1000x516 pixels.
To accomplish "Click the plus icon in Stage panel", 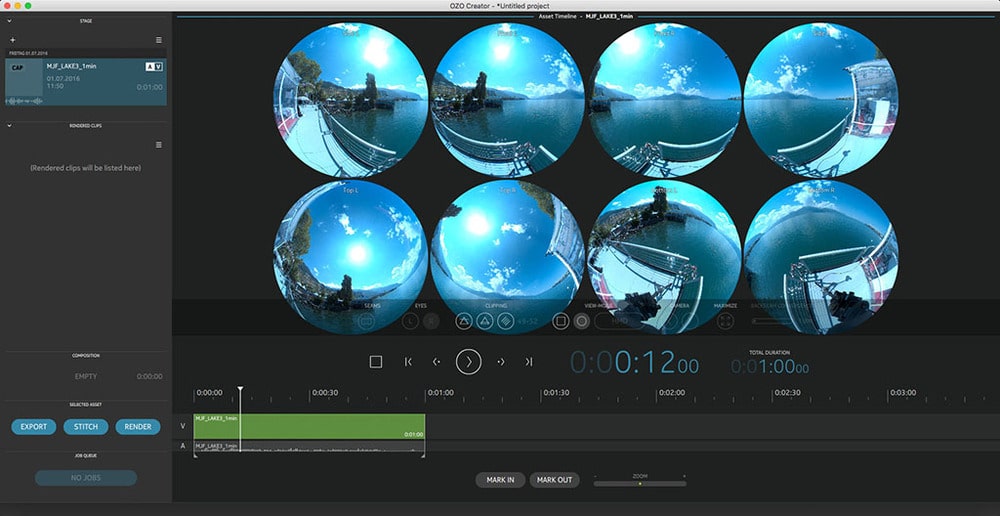I will 12,40.
